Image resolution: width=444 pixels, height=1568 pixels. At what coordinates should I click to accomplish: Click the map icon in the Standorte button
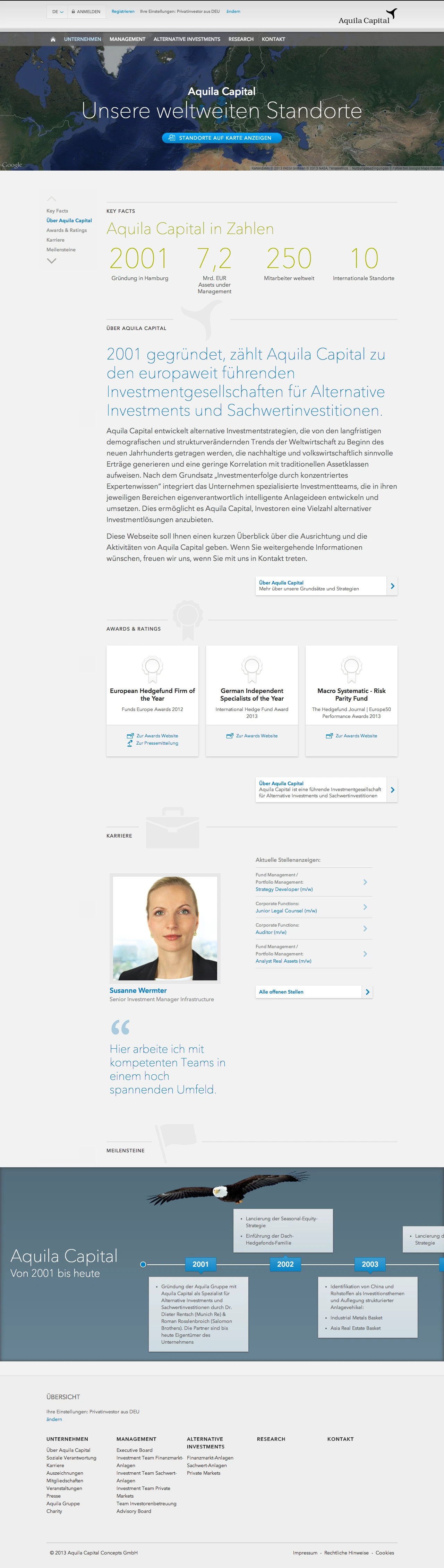[x=172, y=138]
